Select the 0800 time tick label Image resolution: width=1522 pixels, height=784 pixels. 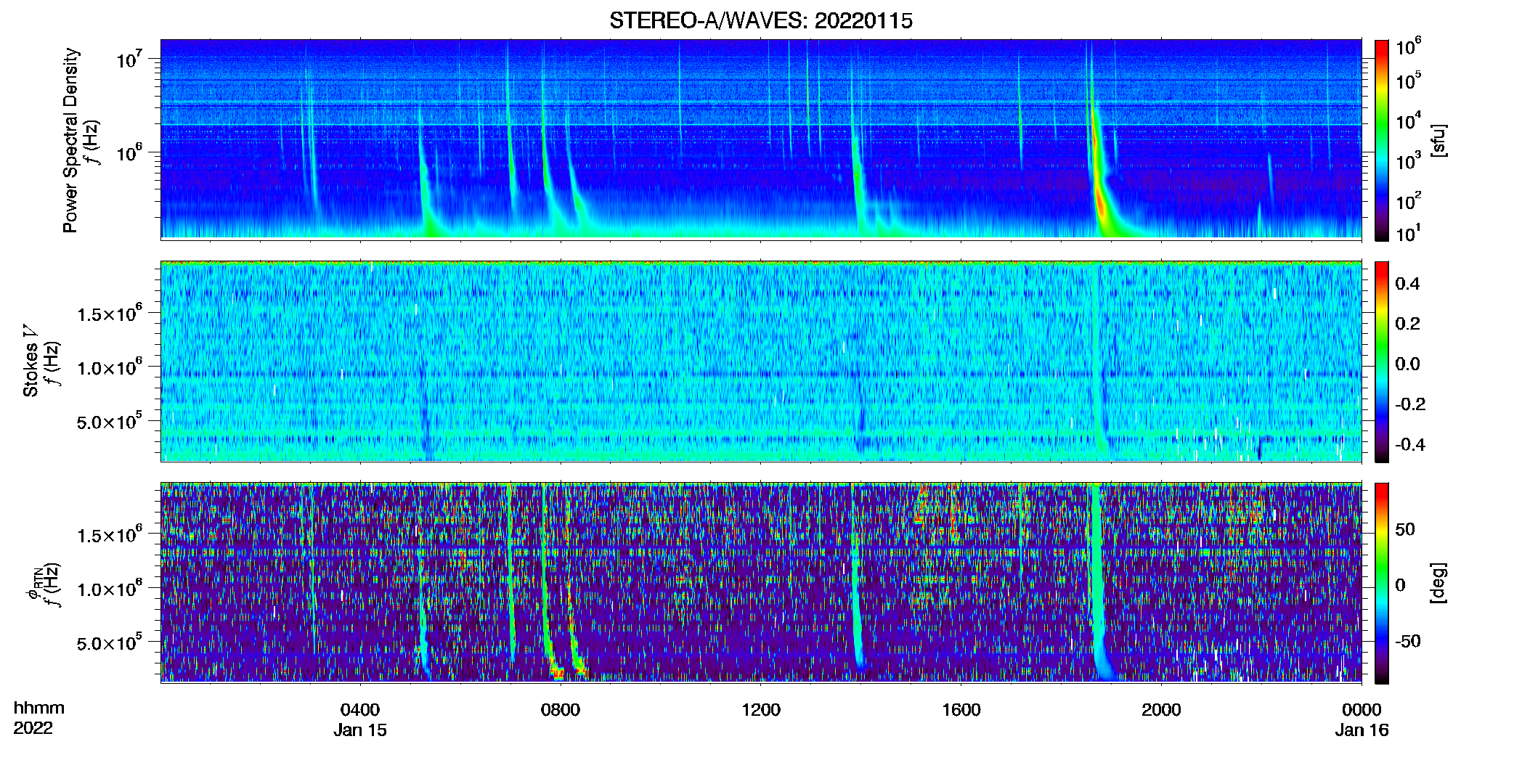coord(561,709)
